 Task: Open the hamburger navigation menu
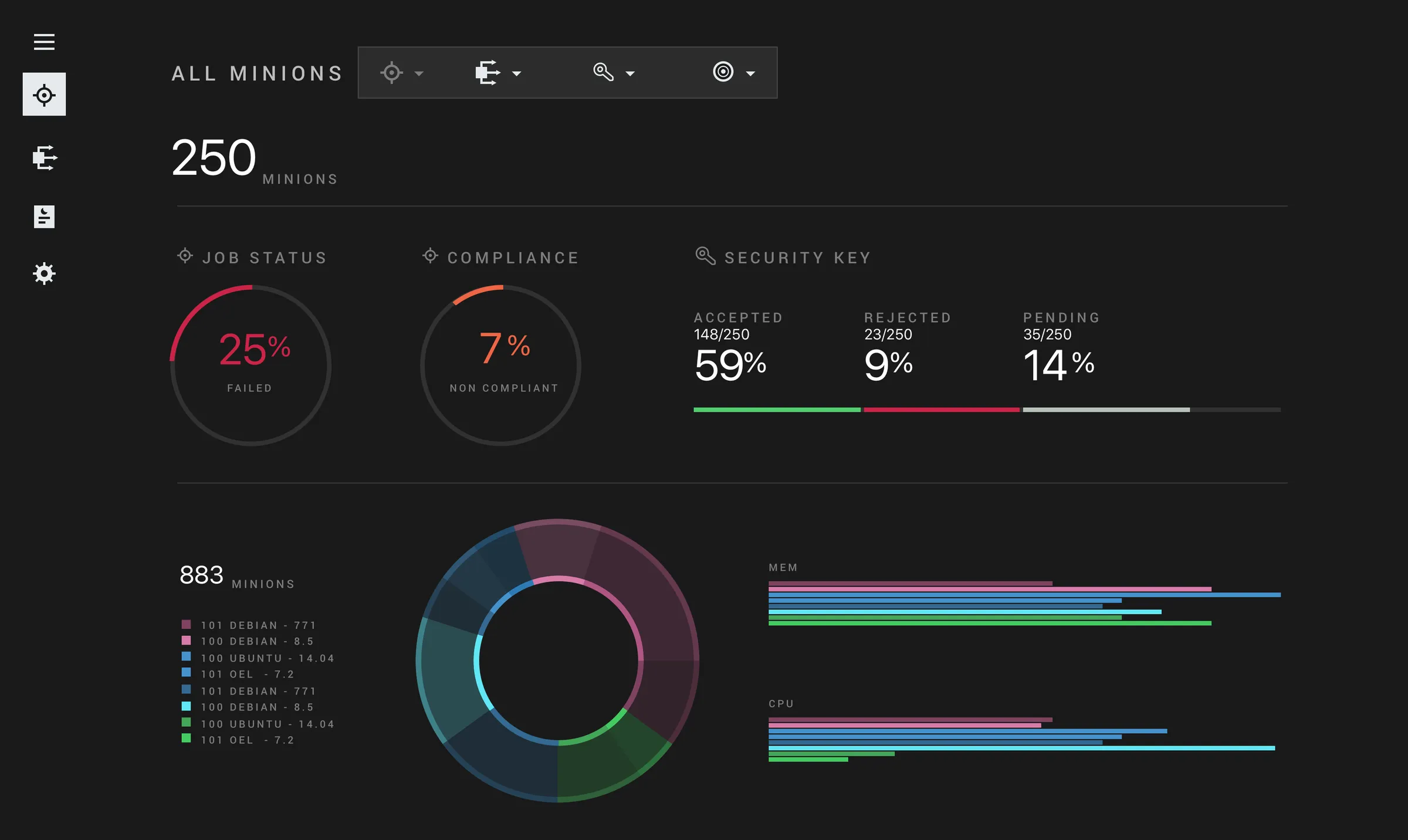pyautogui.click(x=44, y=42)
